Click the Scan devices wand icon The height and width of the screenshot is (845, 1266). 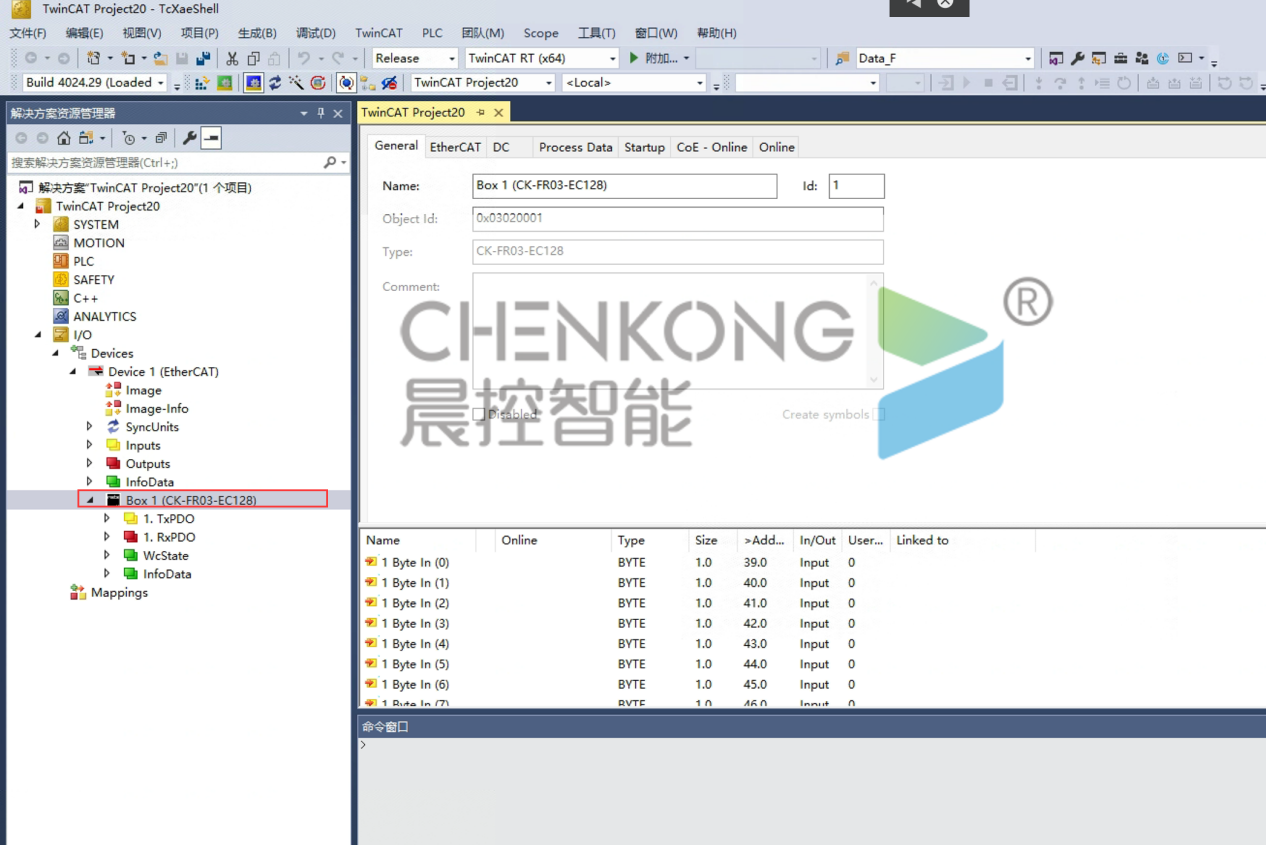pyautogui.click(x=296, y=83)
